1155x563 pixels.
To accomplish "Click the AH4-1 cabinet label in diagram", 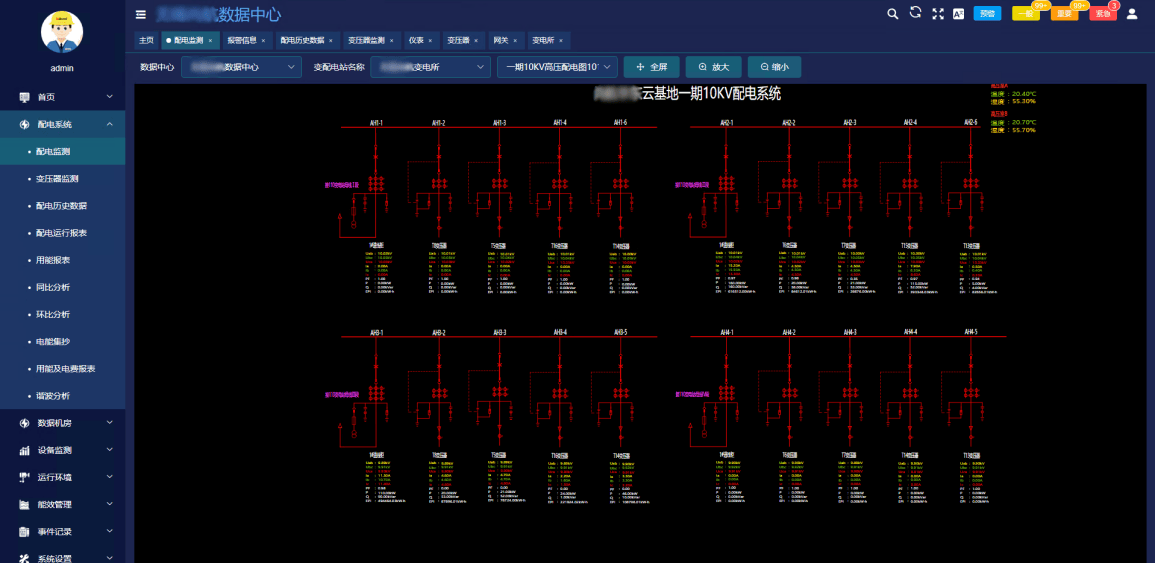I will tap(727, 332).
